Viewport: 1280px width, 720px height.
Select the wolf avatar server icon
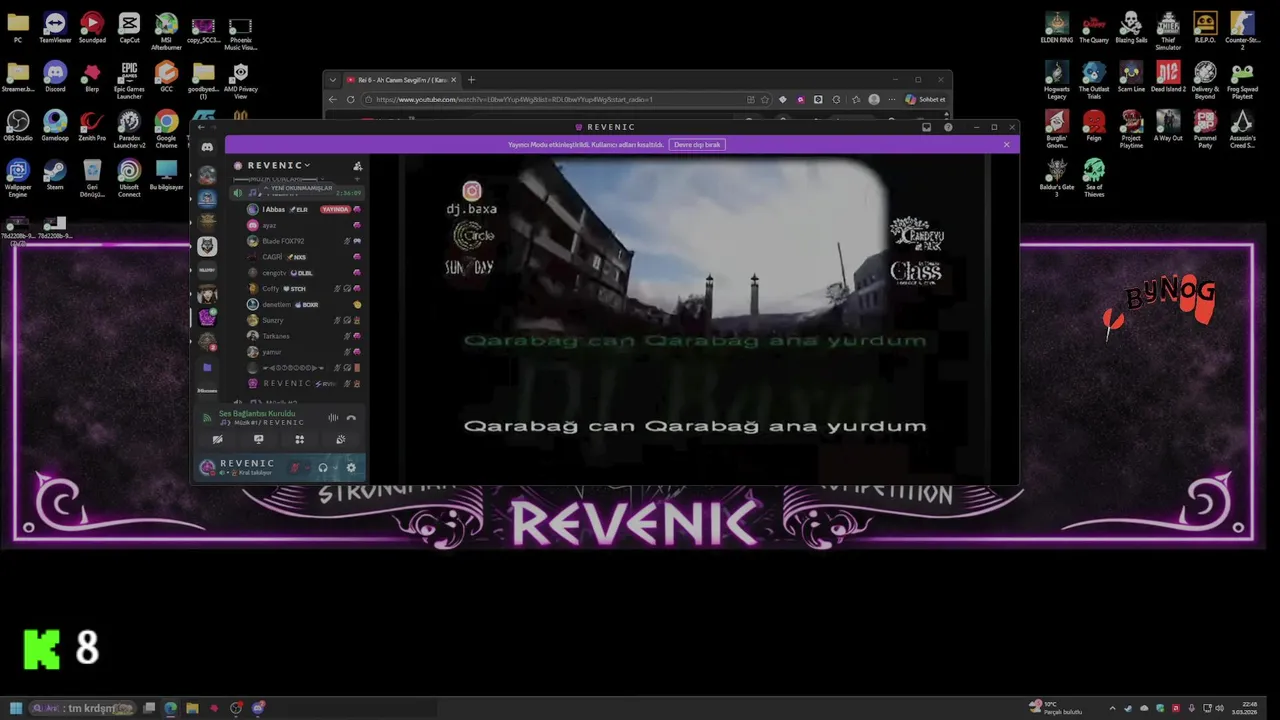point(207,245)
